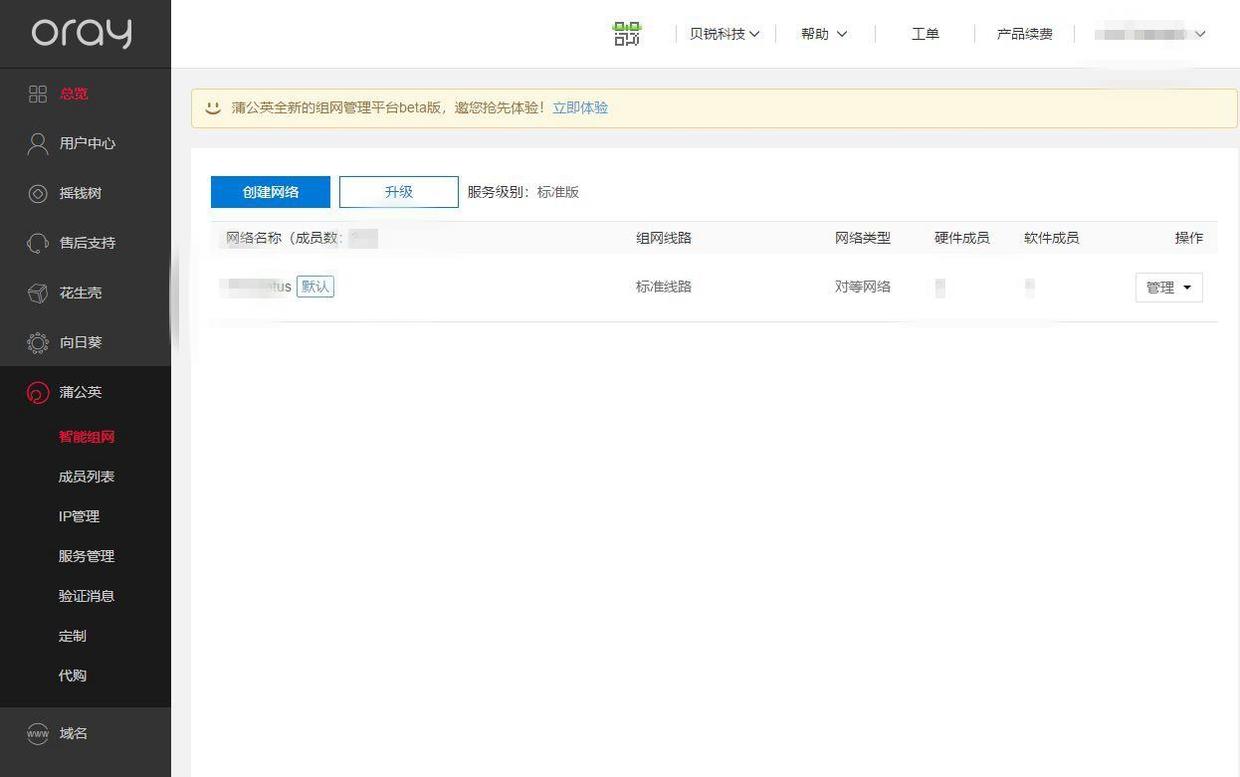Click the 组网线路 column header
The width and height of the screenshot is (1240, 777).
tap(664, 238)
